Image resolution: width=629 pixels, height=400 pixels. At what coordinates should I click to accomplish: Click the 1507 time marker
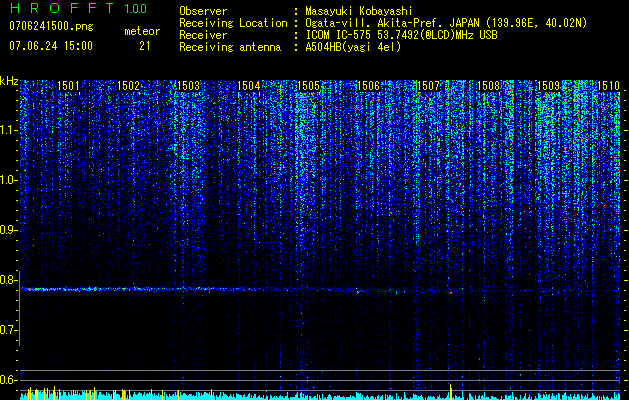428,85
